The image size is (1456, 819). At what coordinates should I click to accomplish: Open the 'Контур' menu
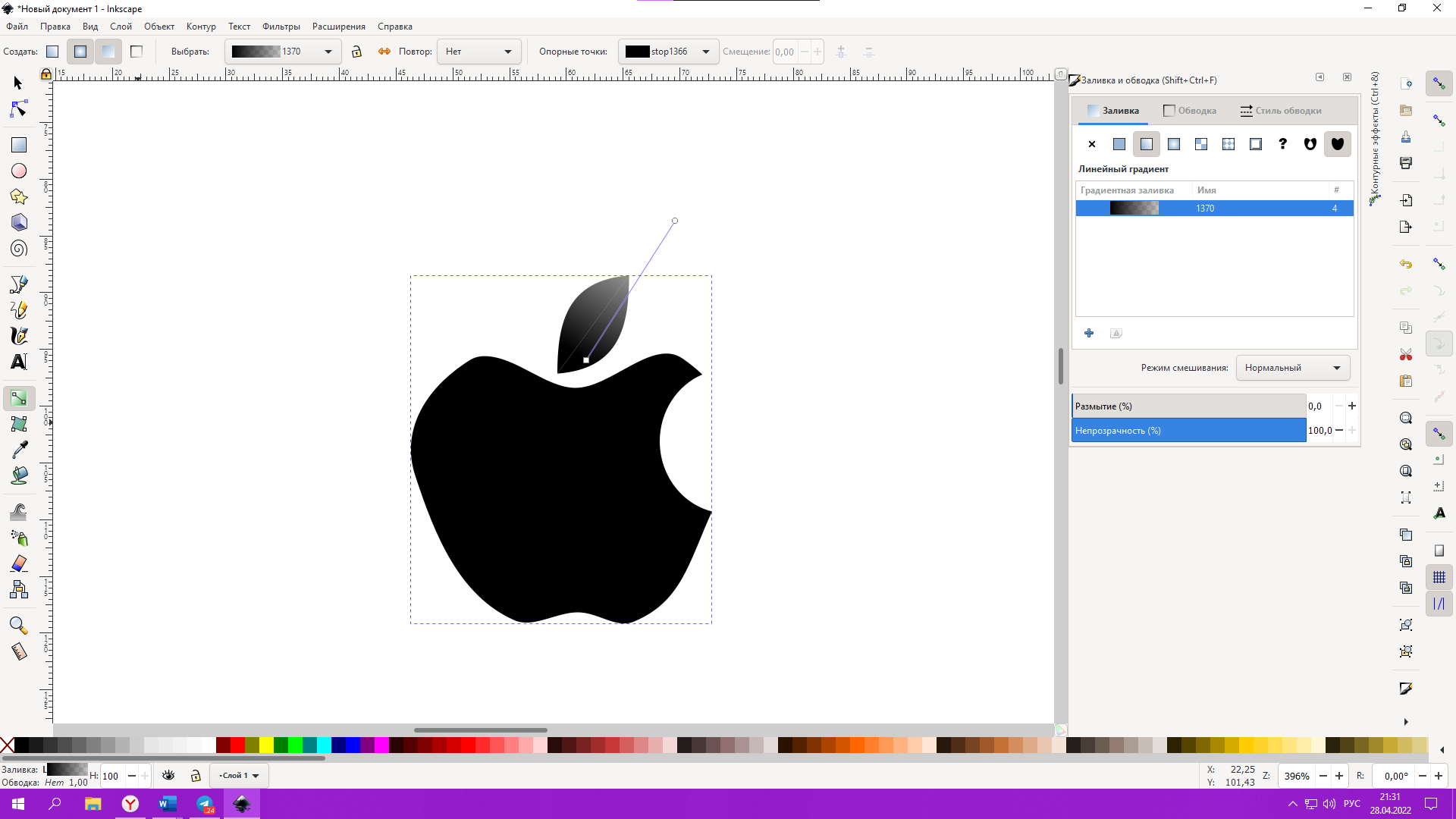(x=201, y=27)
